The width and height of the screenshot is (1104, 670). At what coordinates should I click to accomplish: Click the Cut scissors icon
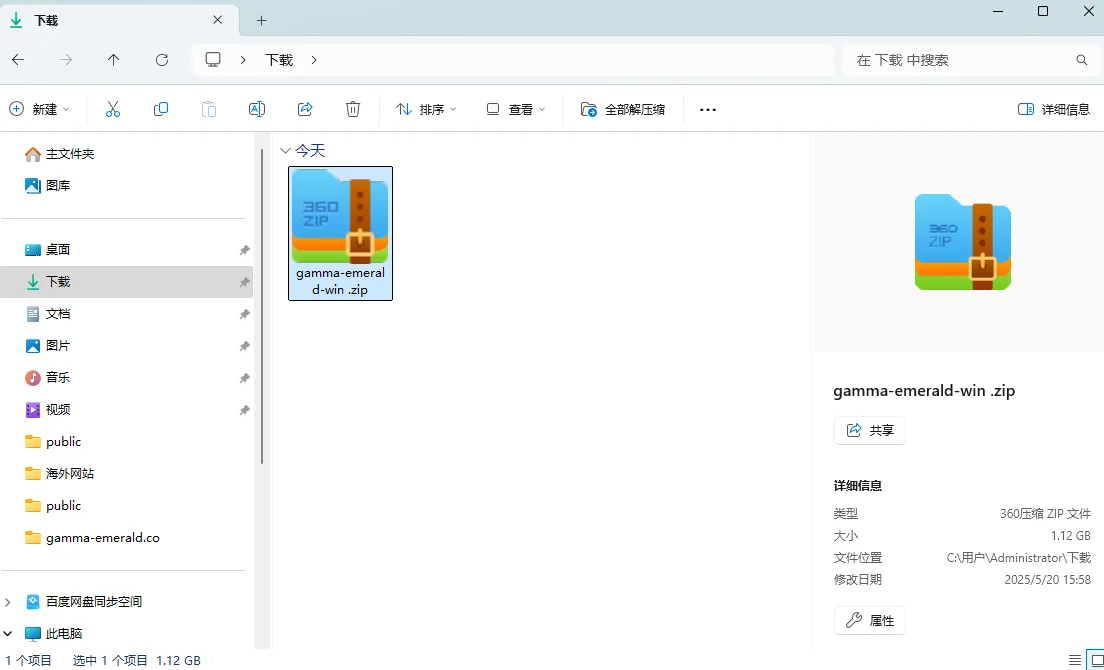click(x=113, y=109)
